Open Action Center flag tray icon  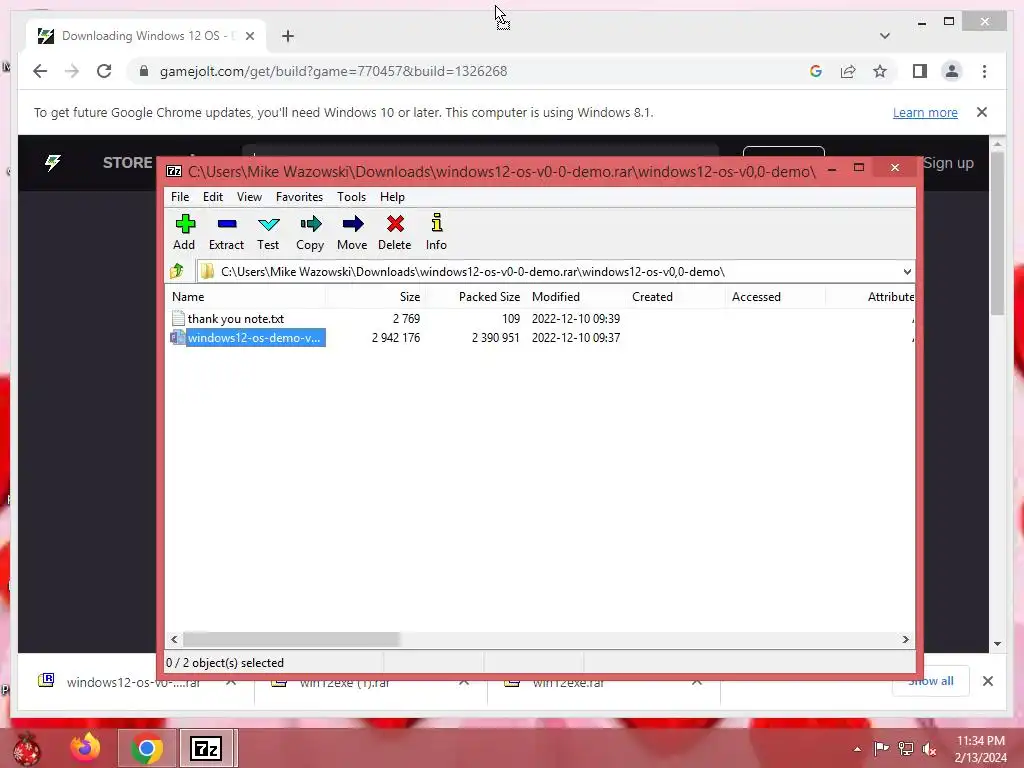tap(882, 749)
